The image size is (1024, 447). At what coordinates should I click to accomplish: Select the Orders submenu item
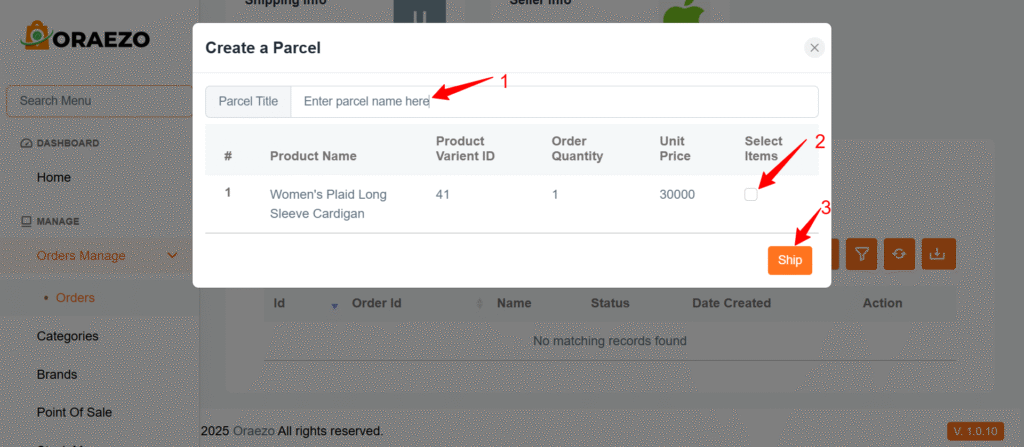(x=75, y=298)
